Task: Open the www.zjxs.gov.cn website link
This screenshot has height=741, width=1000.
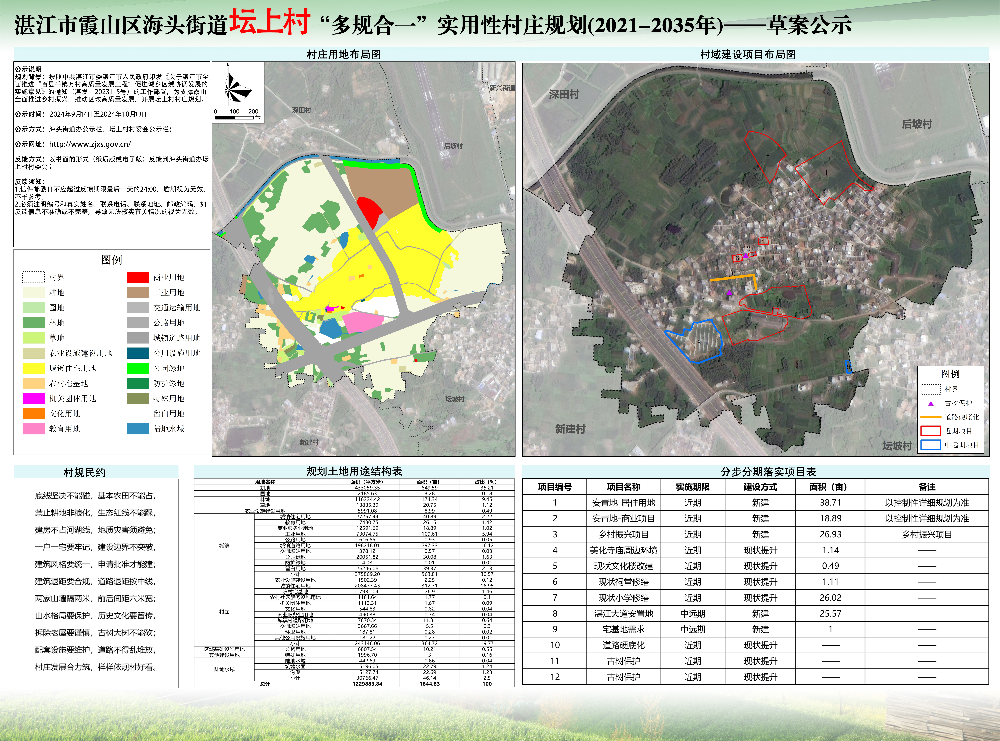Action: [x=301, y=144]
